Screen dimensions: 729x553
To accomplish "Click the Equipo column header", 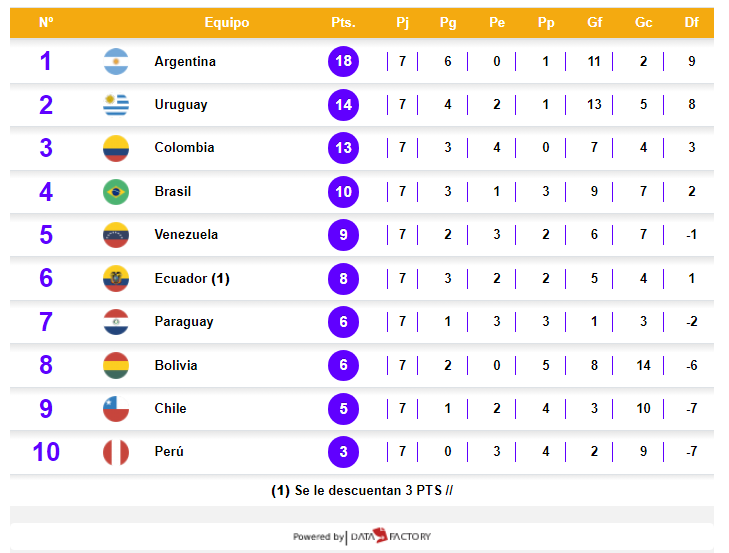I will (226, 22).
